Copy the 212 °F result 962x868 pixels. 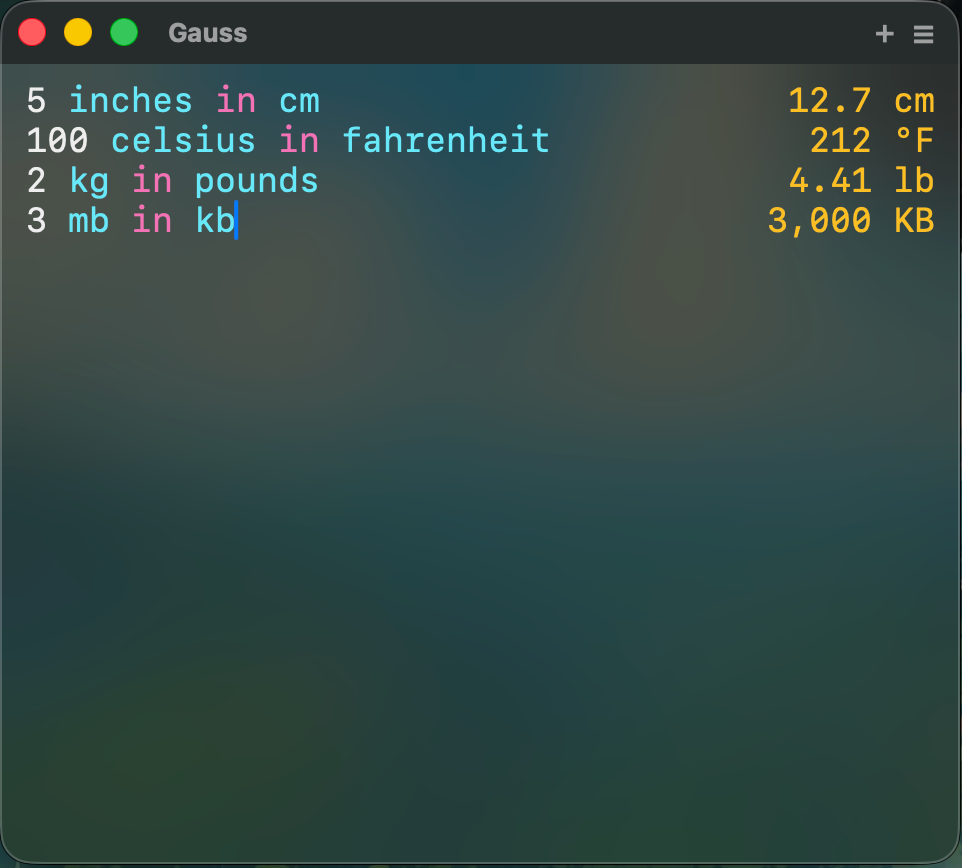[872, 140]
